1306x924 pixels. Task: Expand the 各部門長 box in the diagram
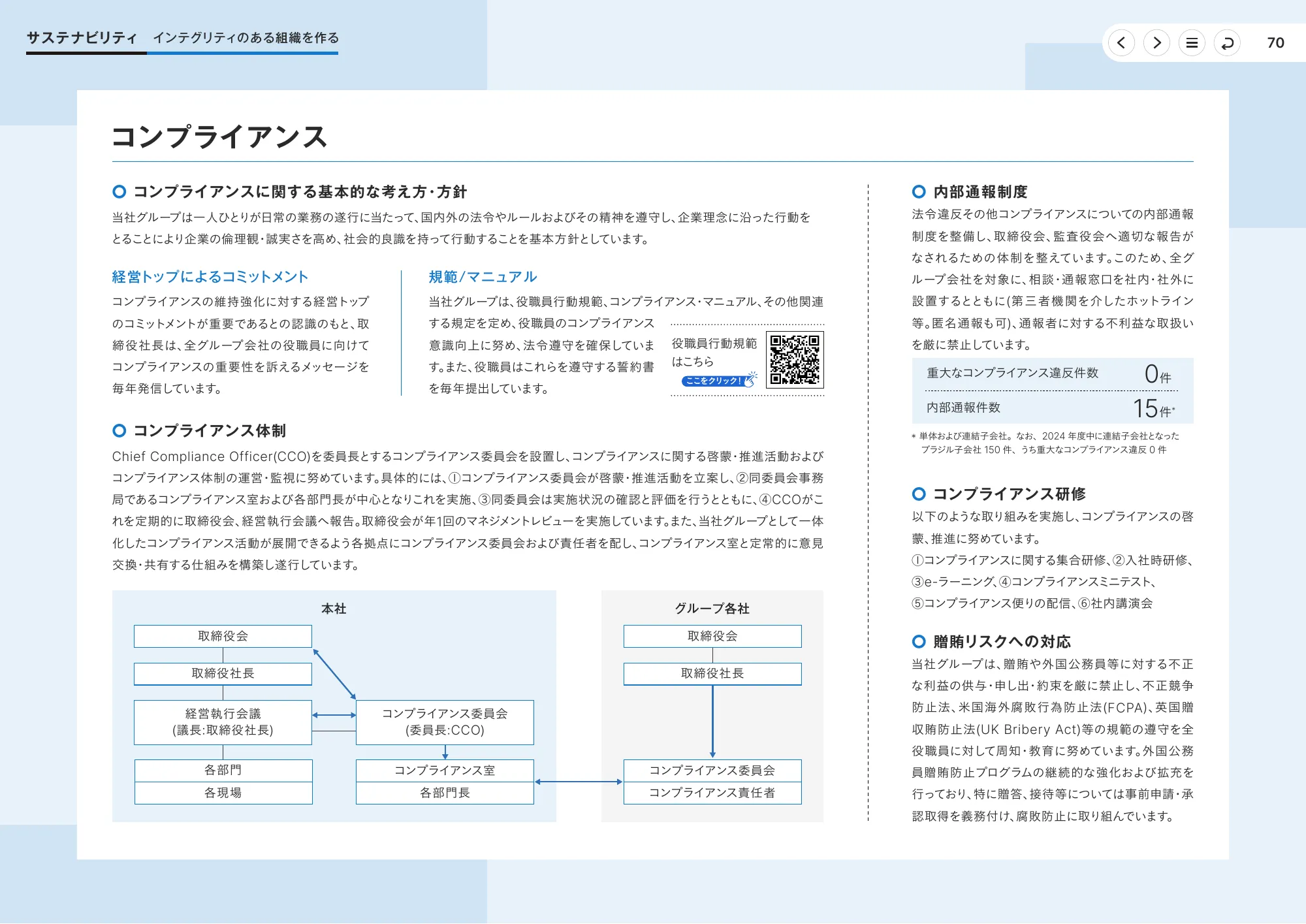tap(445, 792)
